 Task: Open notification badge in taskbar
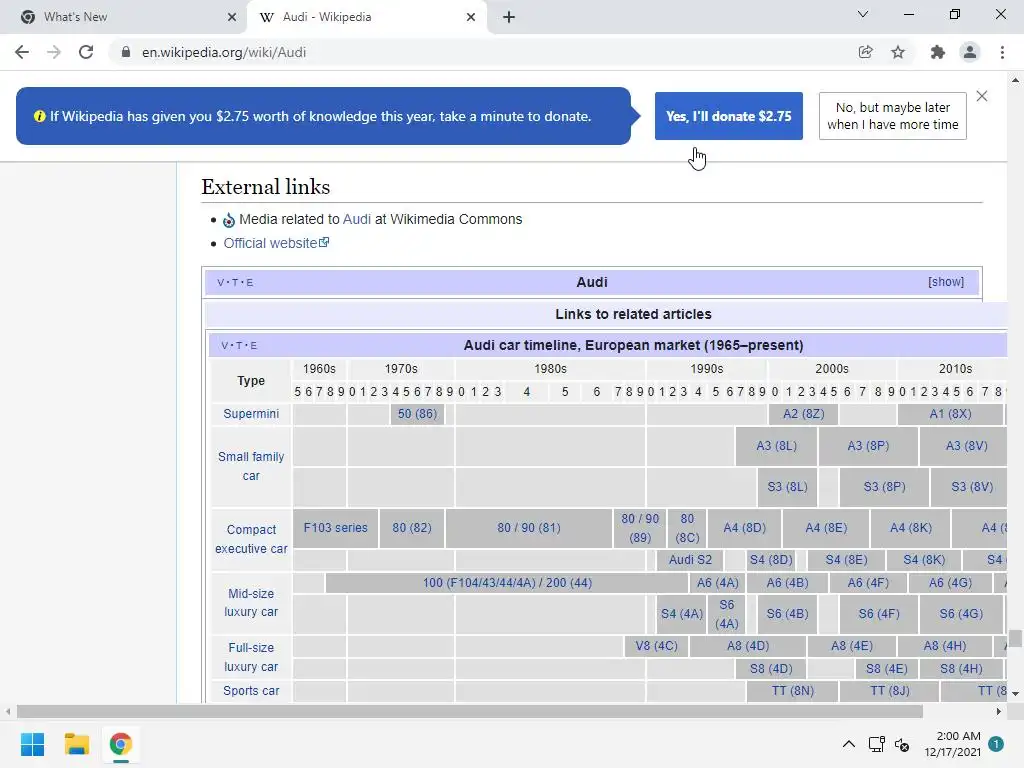point(996,744)
